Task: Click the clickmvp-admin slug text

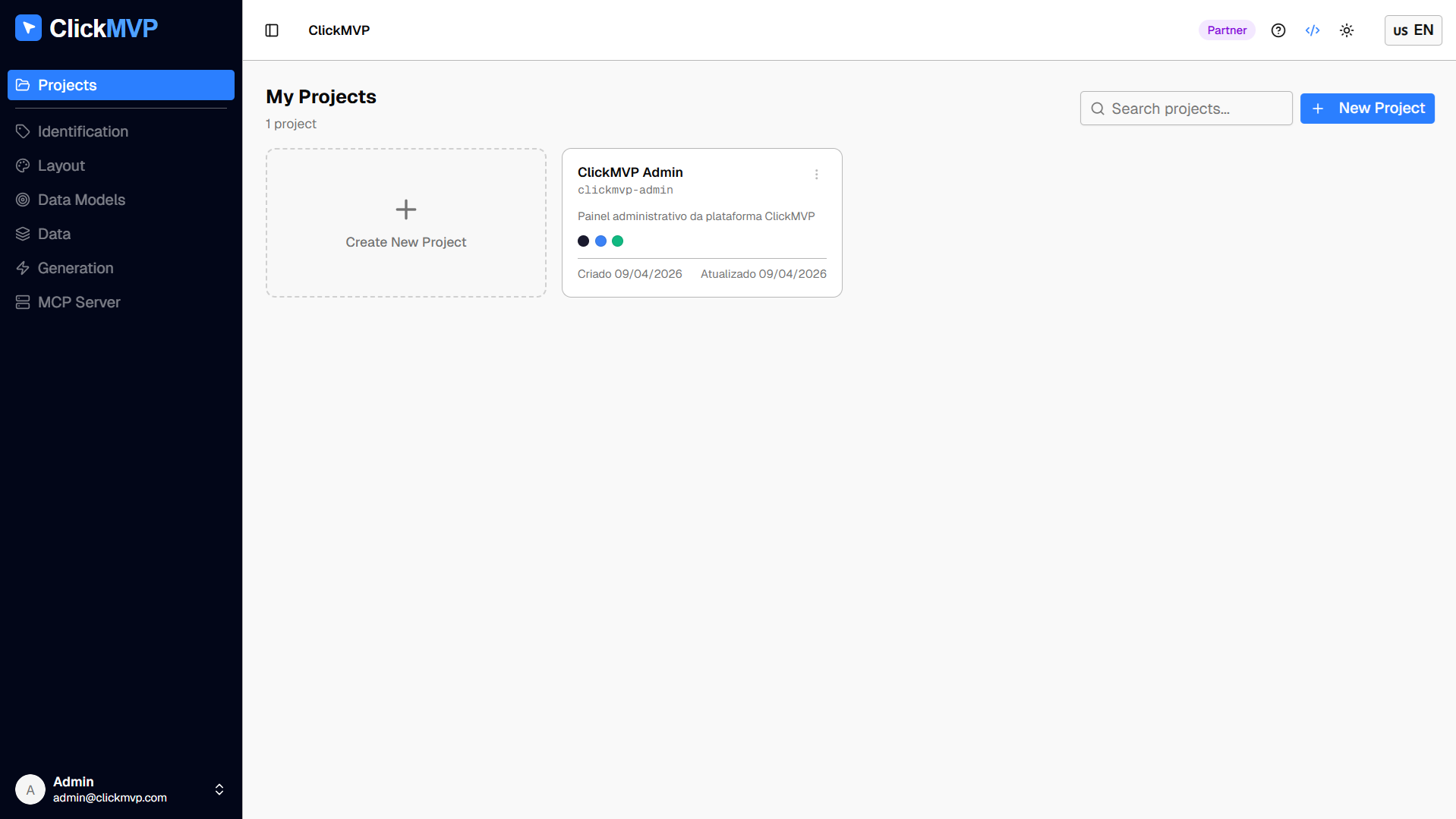Action: [626, 190]
